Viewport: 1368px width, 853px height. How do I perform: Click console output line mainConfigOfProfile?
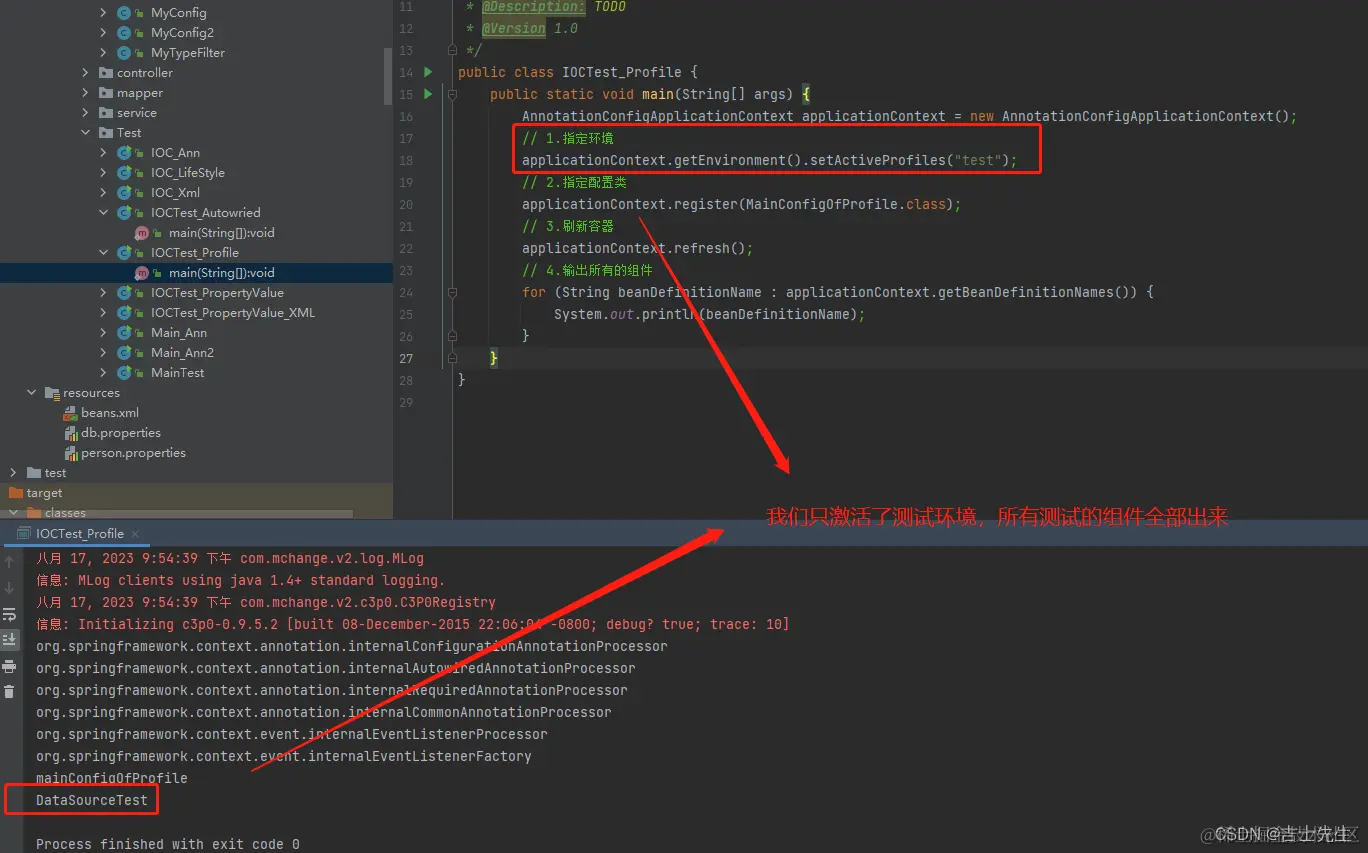112,778
